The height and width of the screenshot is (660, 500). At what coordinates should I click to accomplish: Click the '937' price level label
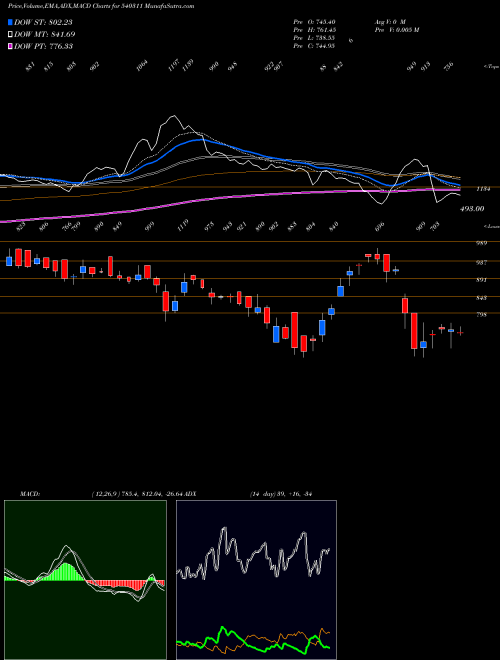481,262
